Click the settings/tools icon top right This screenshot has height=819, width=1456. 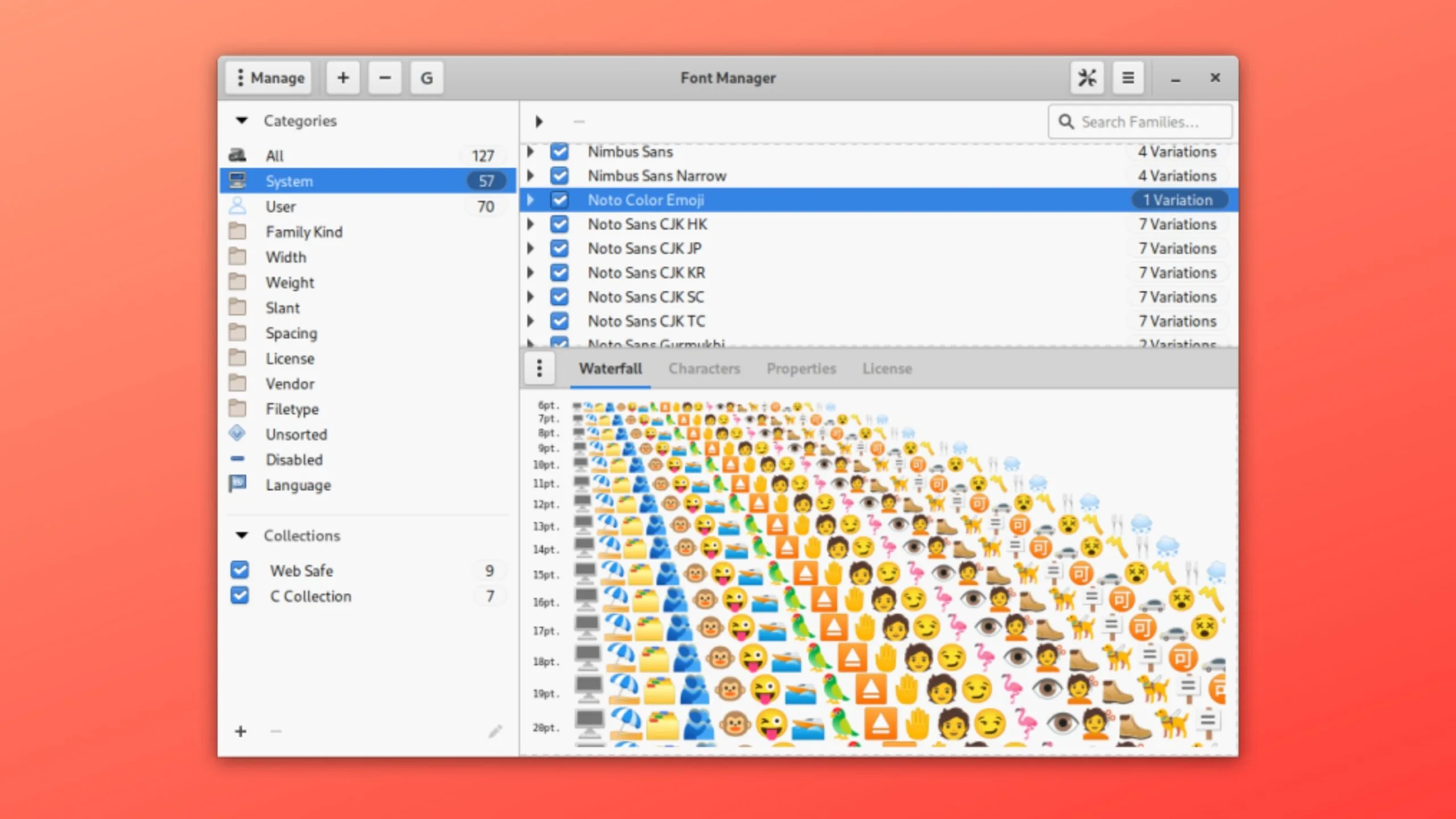(1087, 77)
